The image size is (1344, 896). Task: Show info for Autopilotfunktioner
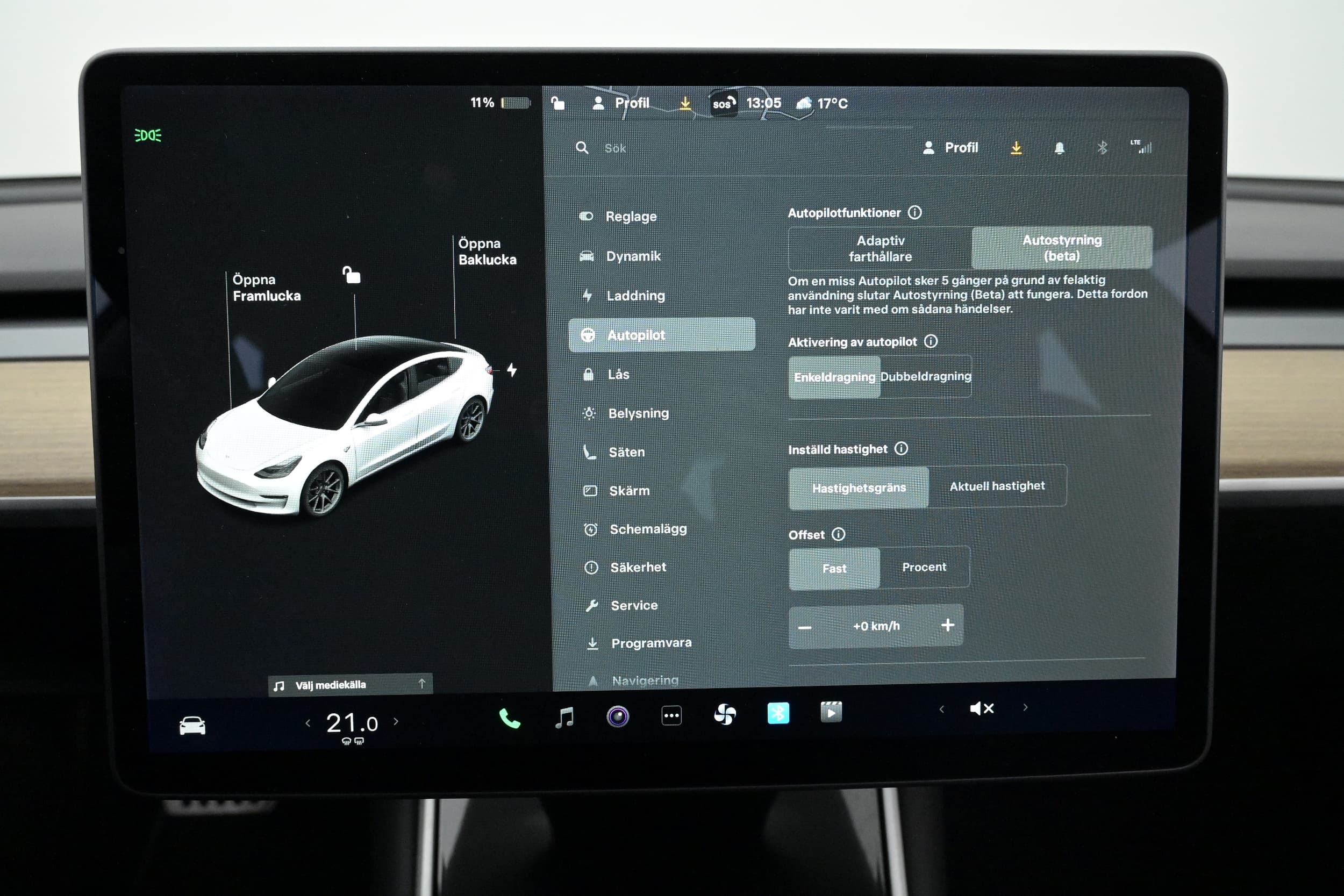tap(914, 212)
